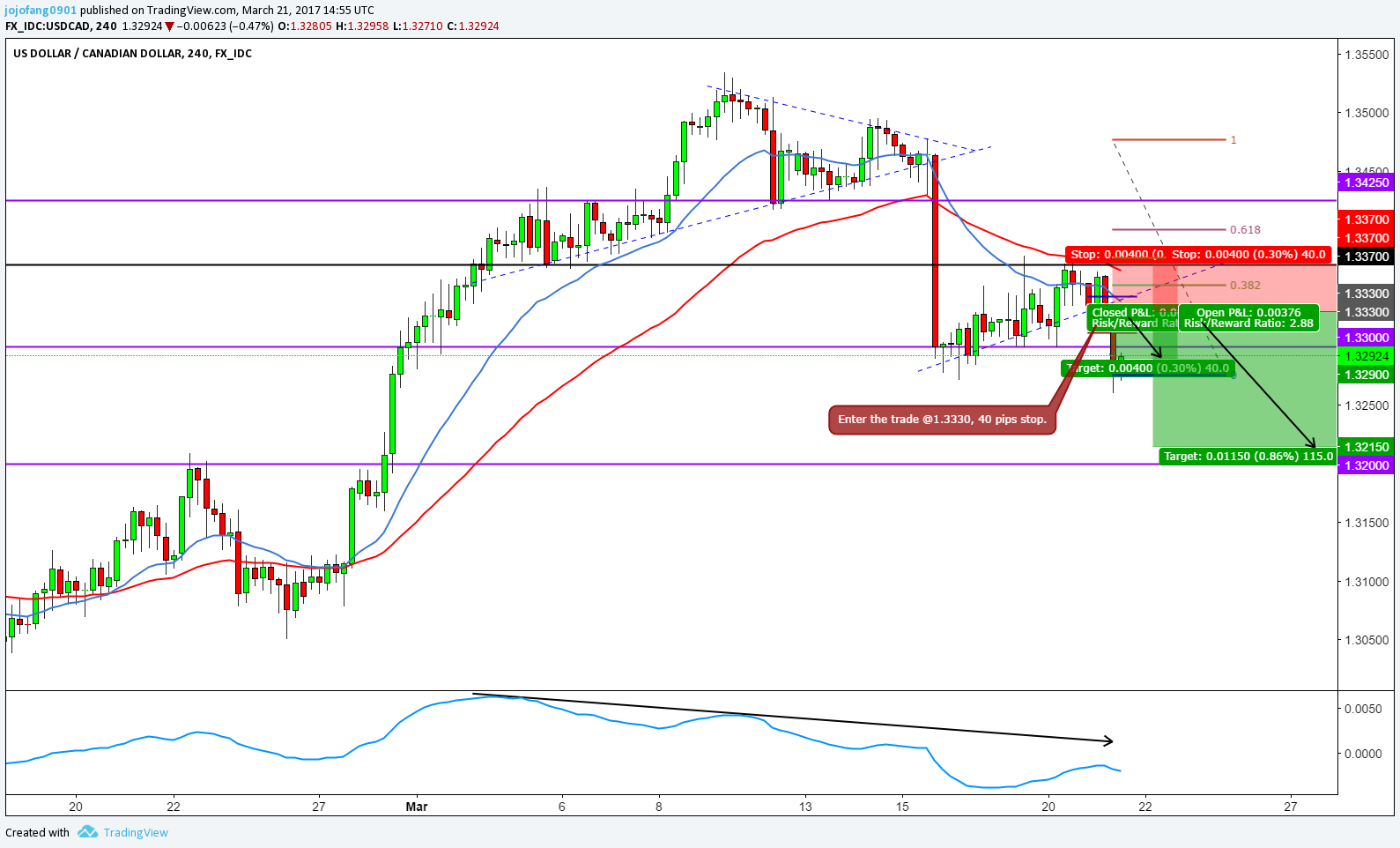Image resolution: width=1400 pixels, height=848 pixels.
Task: Open the TradingView link at bottom
Action: pyautogui.click(x=136, y=832)
